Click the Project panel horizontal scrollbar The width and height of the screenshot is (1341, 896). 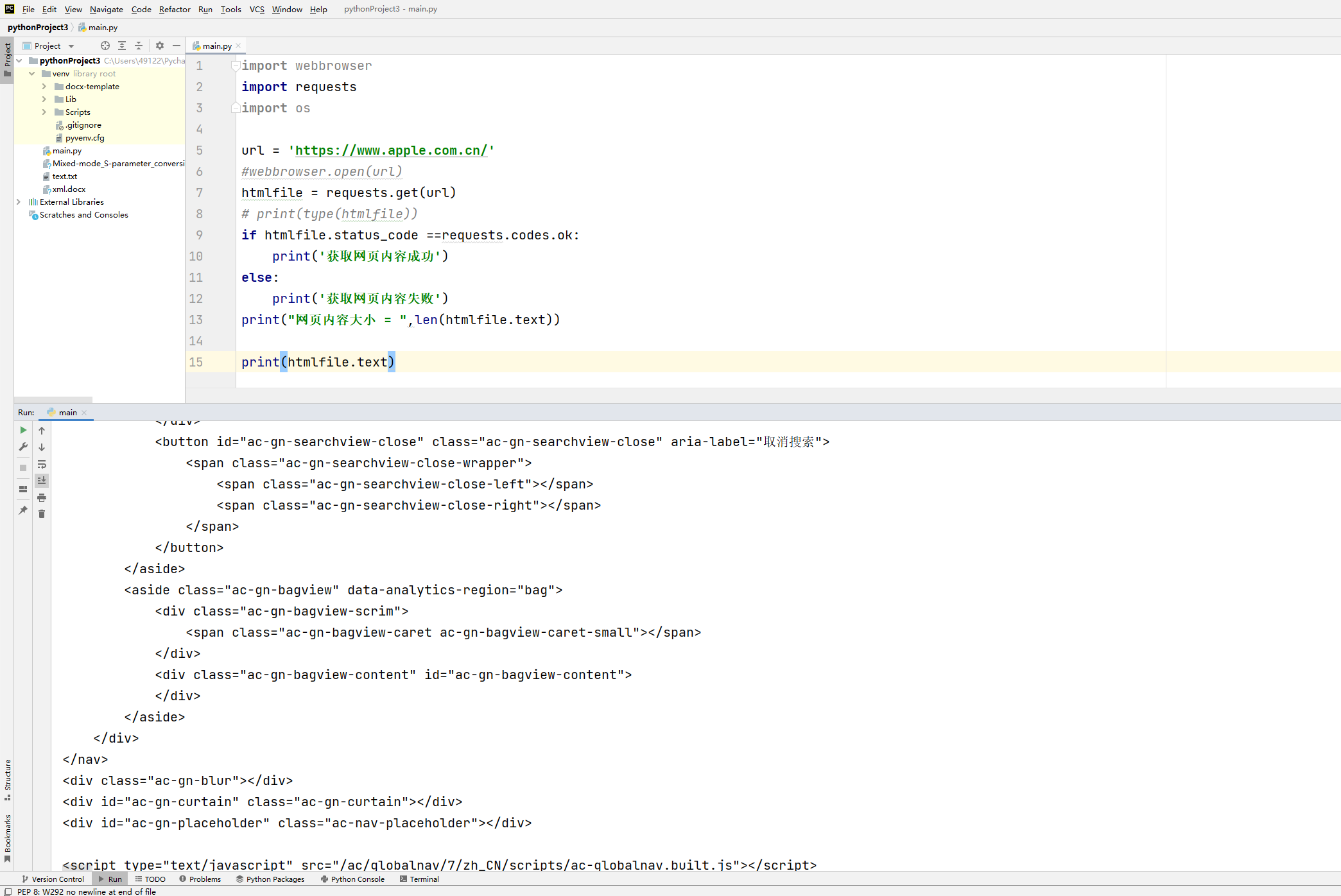[54, 399]
